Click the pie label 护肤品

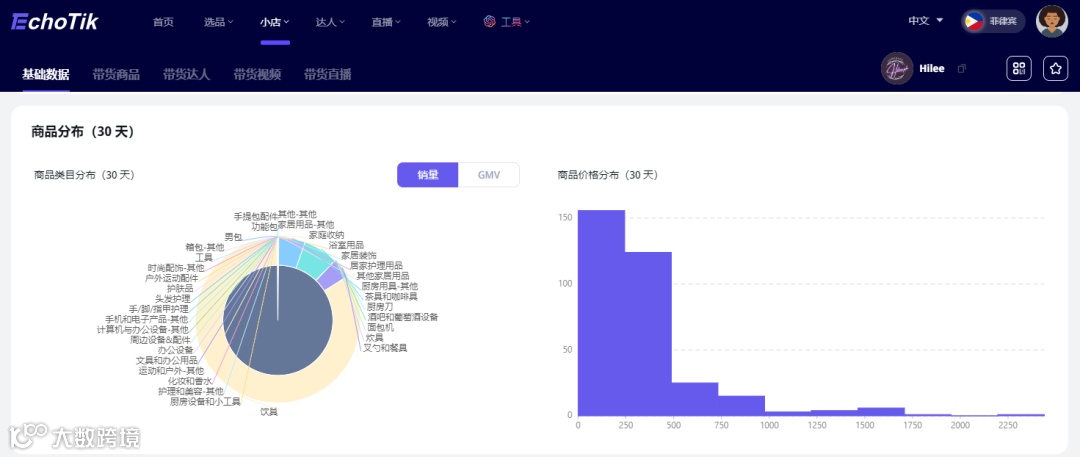click(x=180, y=288)
